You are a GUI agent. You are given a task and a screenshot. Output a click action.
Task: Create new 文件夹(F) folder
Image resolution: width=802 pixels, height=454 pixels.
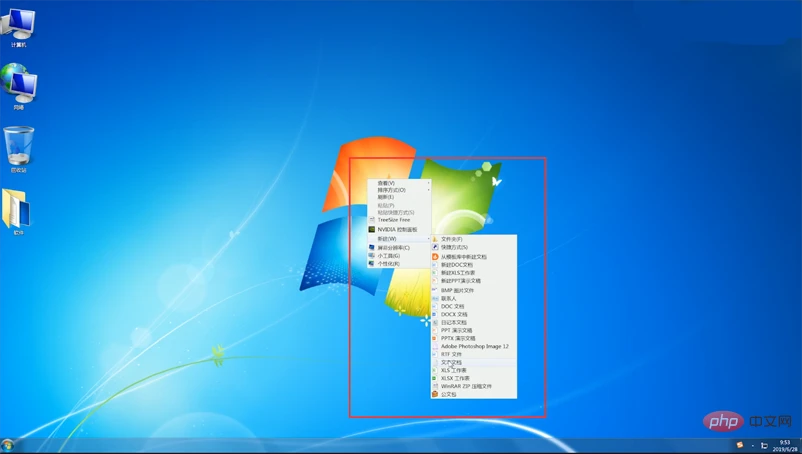click(x=474, y=239)
